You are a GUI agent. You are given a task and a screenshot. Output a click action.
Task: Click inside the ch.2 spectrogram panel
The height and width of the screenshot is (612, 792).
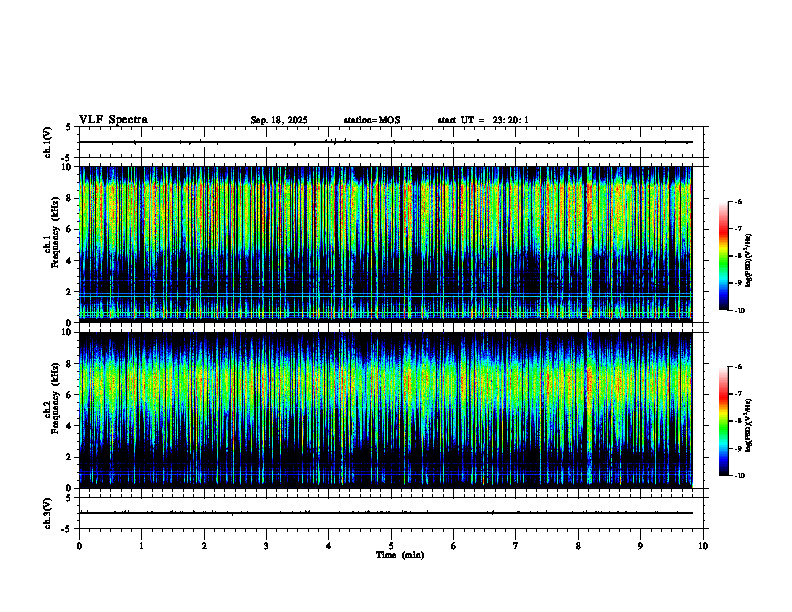click(385, 410)
